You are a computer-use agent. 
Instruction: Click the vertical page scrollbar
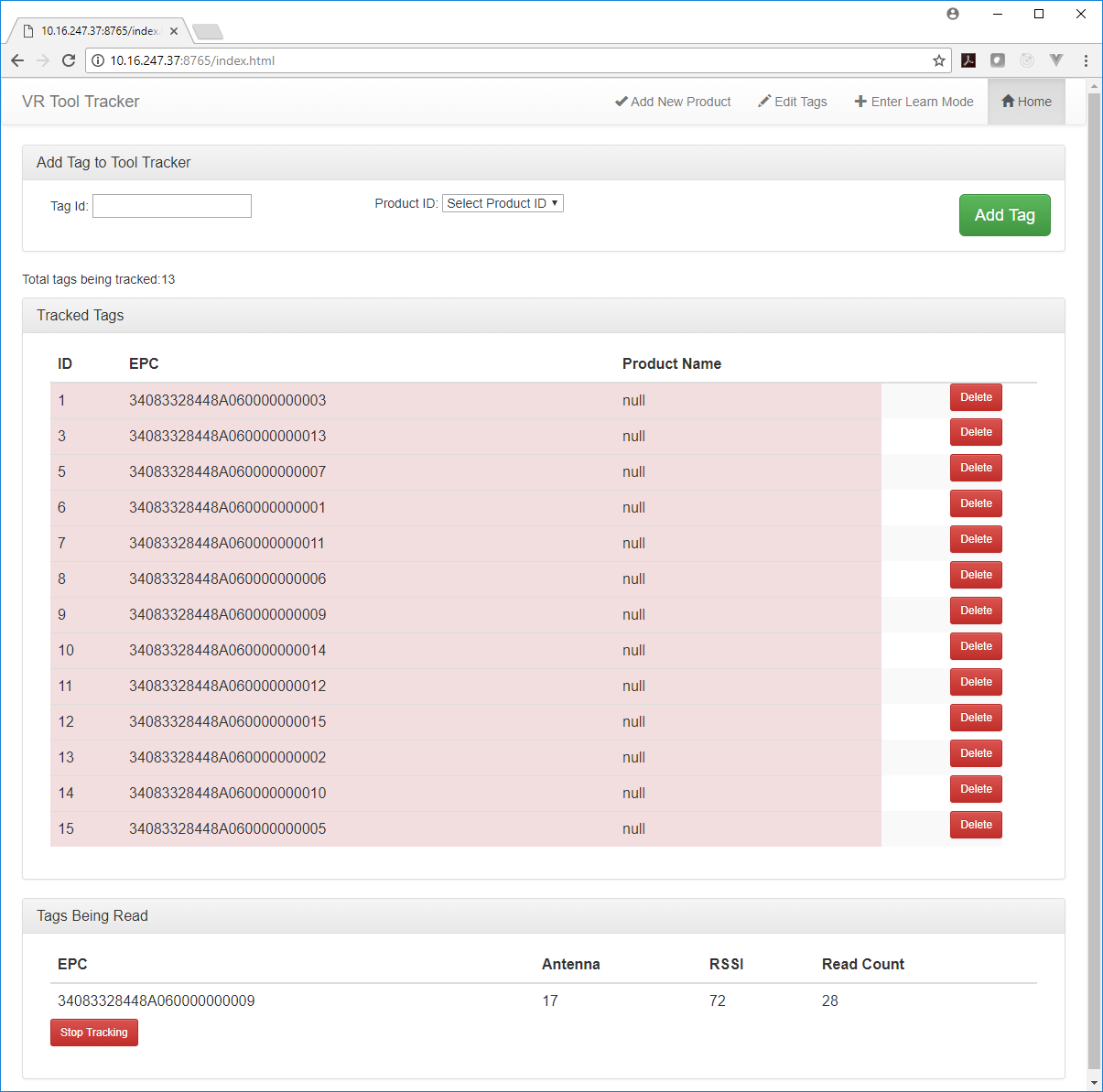coord(1094,549)
